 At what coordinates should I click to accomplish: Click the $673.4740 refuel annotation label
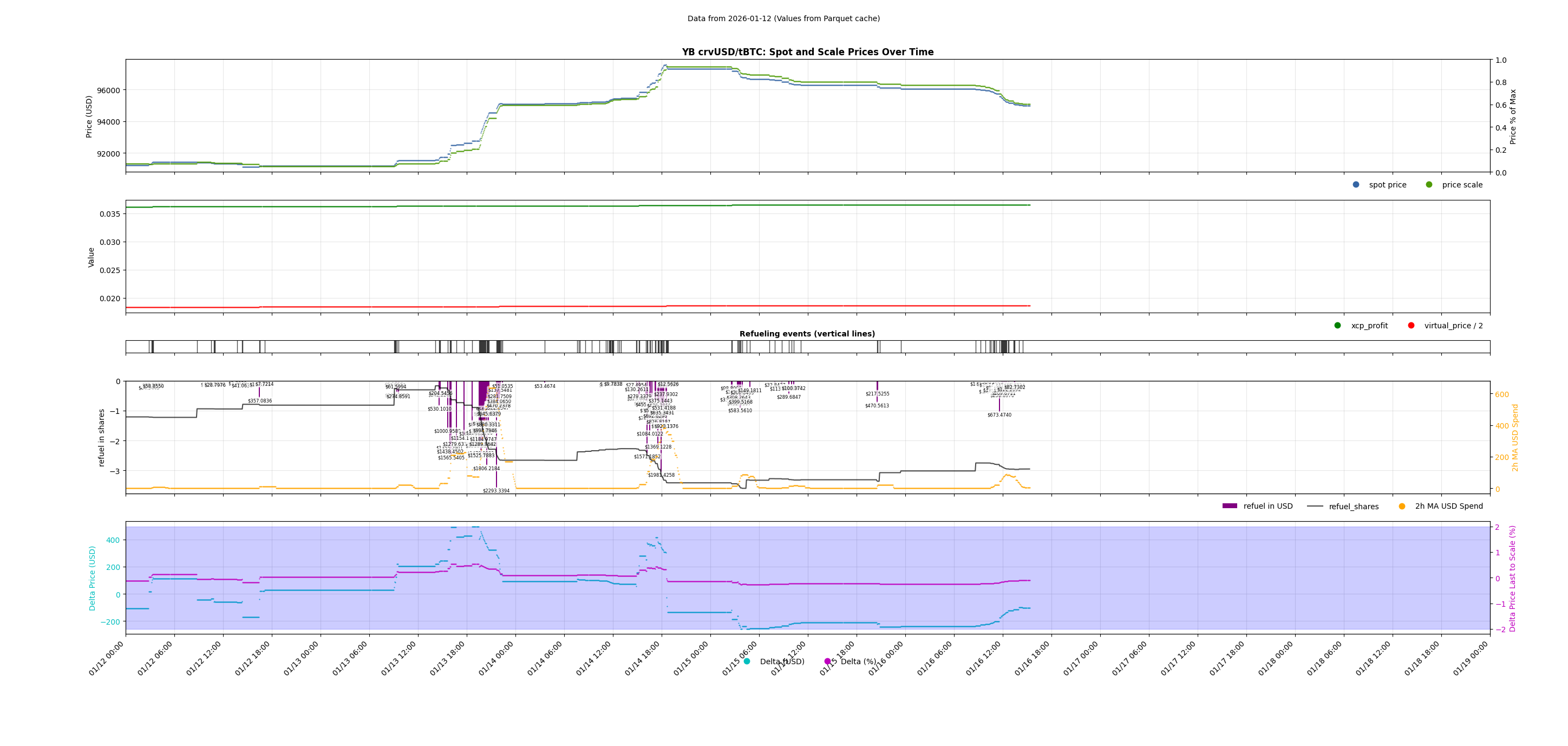click(999, 414)
